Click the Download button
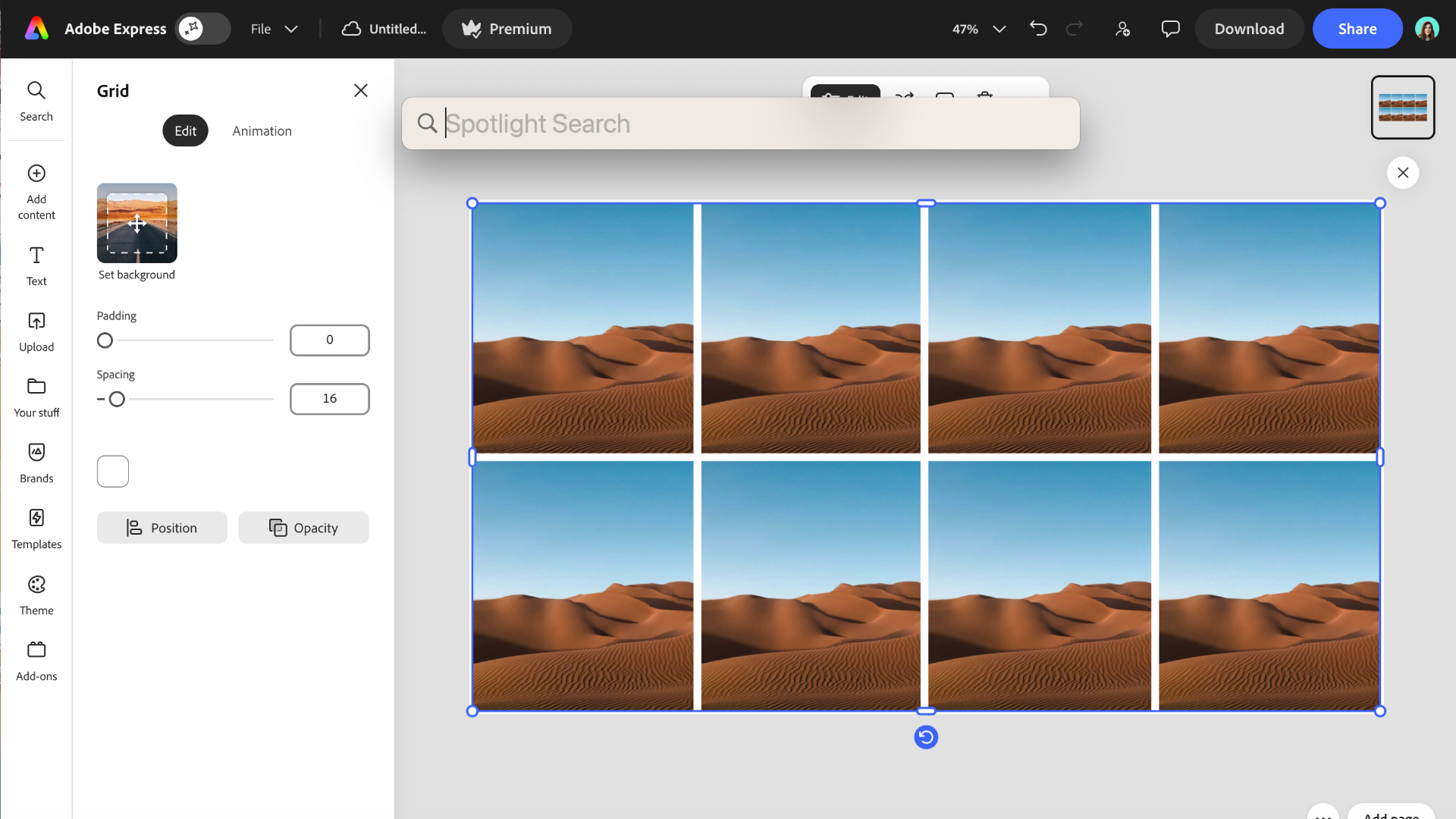1456x819 pixels. pyautogui.click(x=1249, y=29)
